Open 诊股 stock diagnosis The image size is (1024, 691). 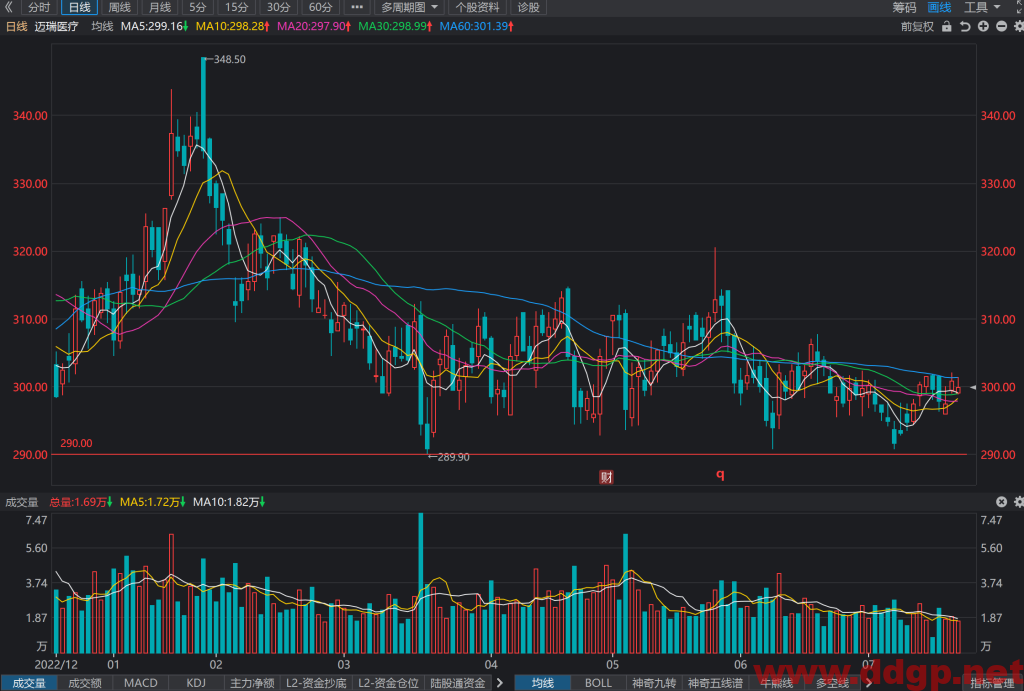[x=528, y=7]
